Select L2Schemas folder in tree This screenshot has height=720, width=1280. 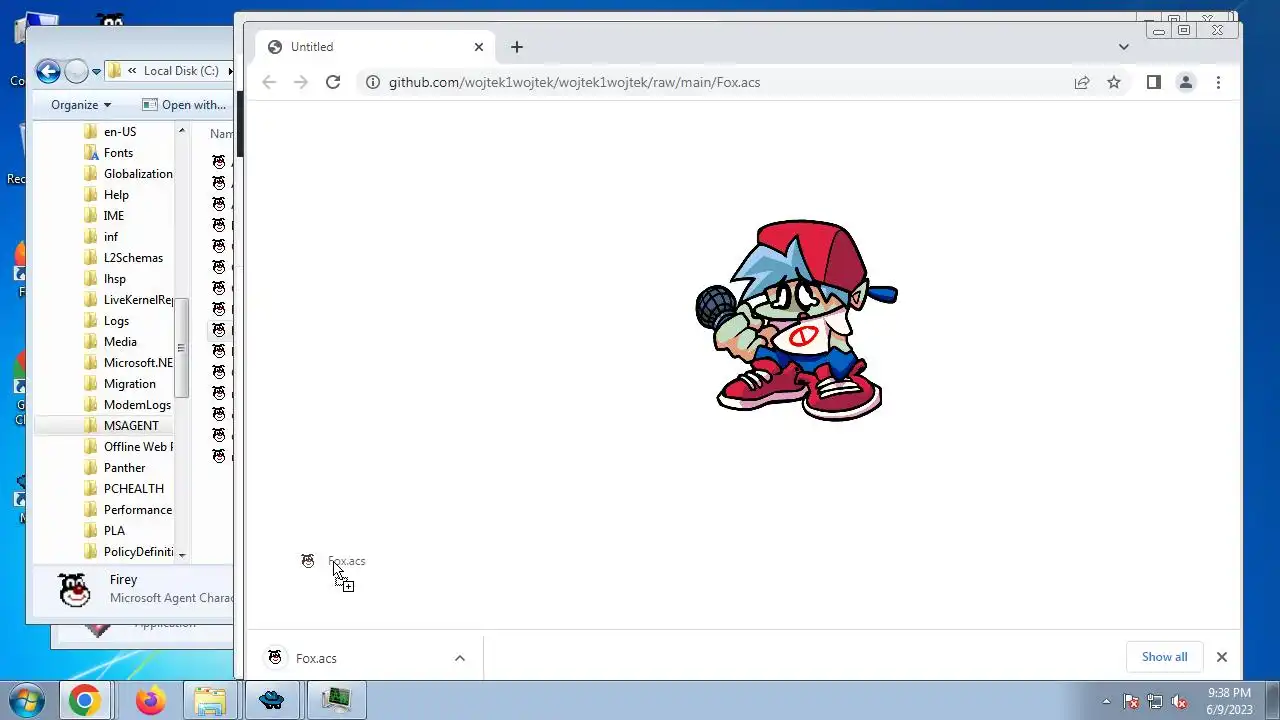pos(133,257)
